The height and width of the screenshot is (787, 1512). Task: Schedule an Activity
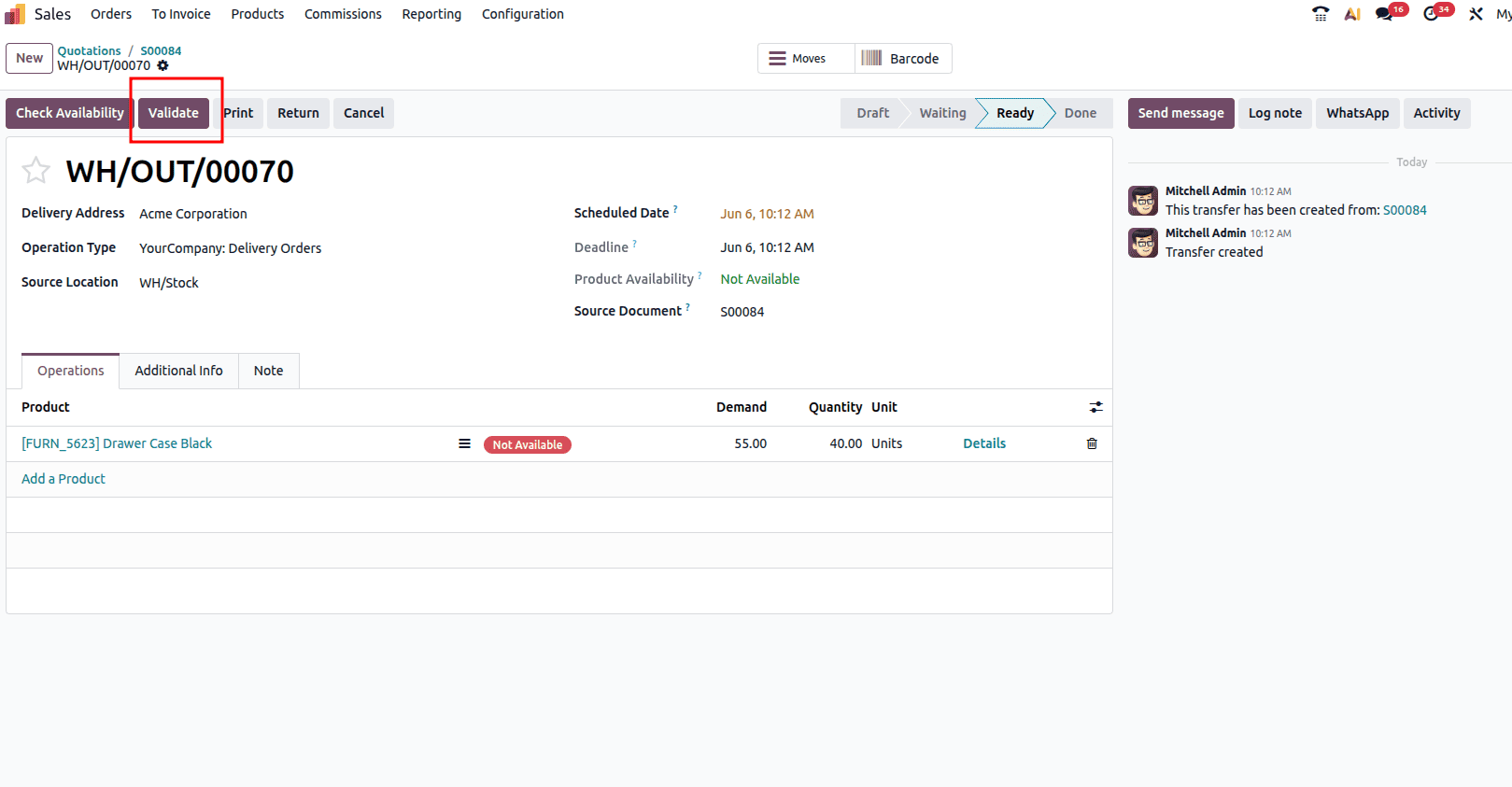pyautogui.click(x=1436, y=113)
